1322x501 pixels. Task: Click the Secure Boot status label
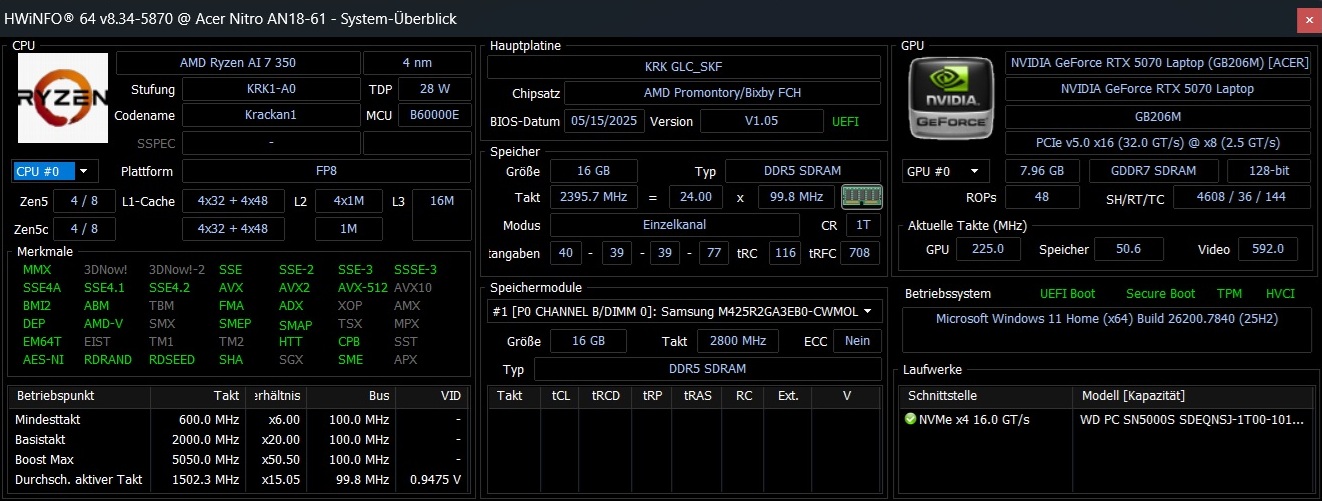pos(1160,294)
